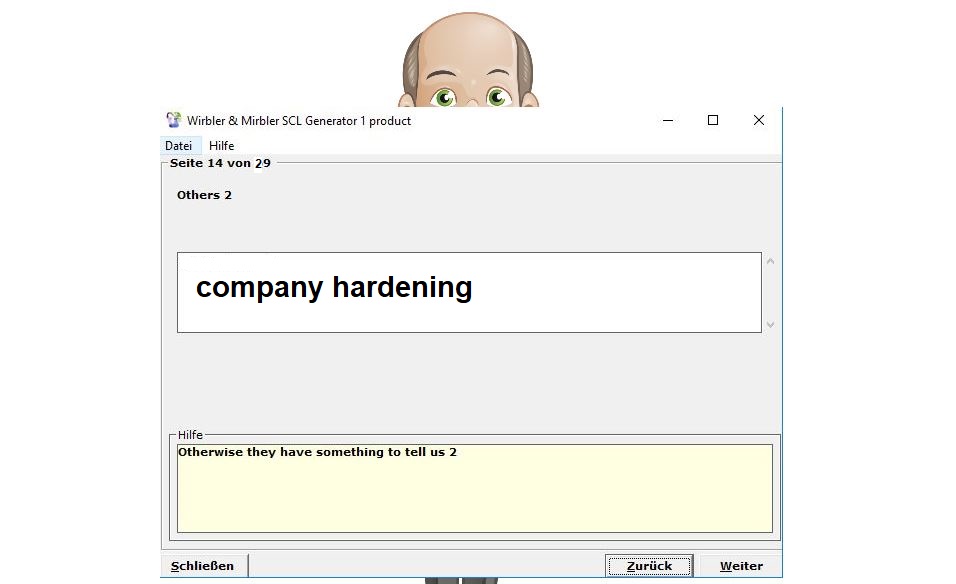Click the cartoon character's bald head
Image resolution: width=956 pixels, height=584 pixels.
pos(468,40)
